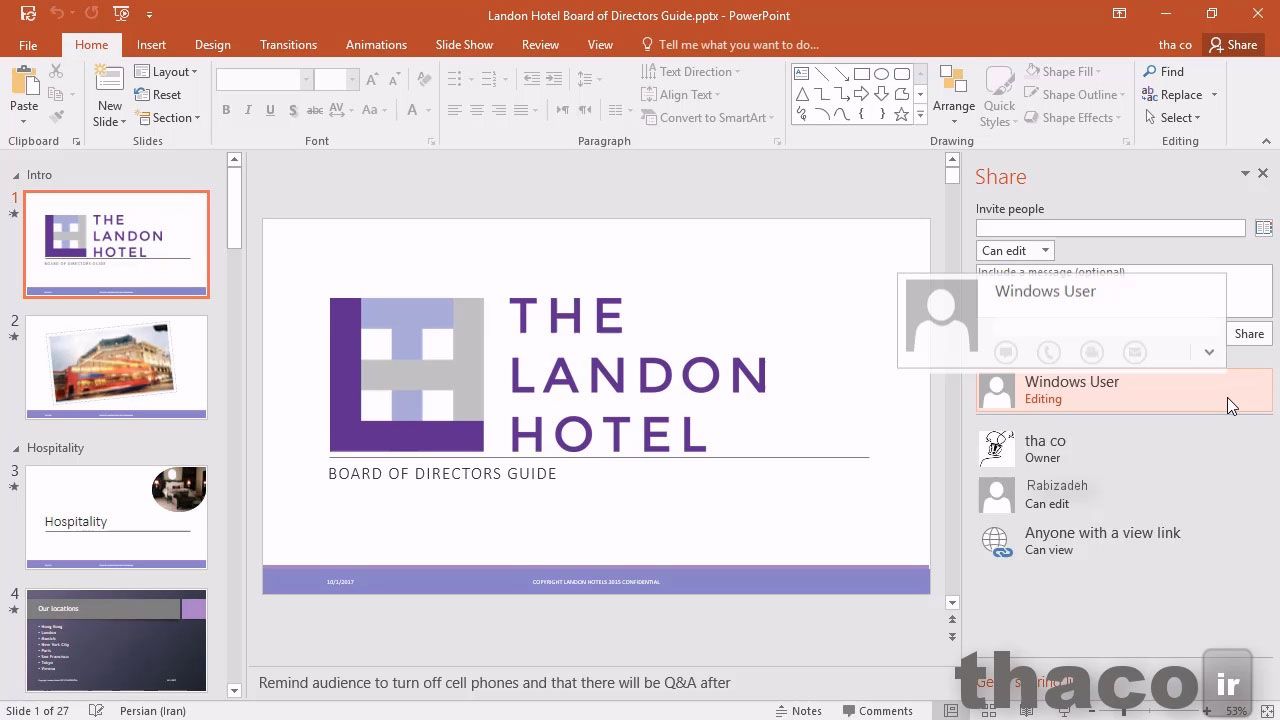The image size is (1280, 720).
Task: Open the Layout dropdown
Action: point(166,72)
